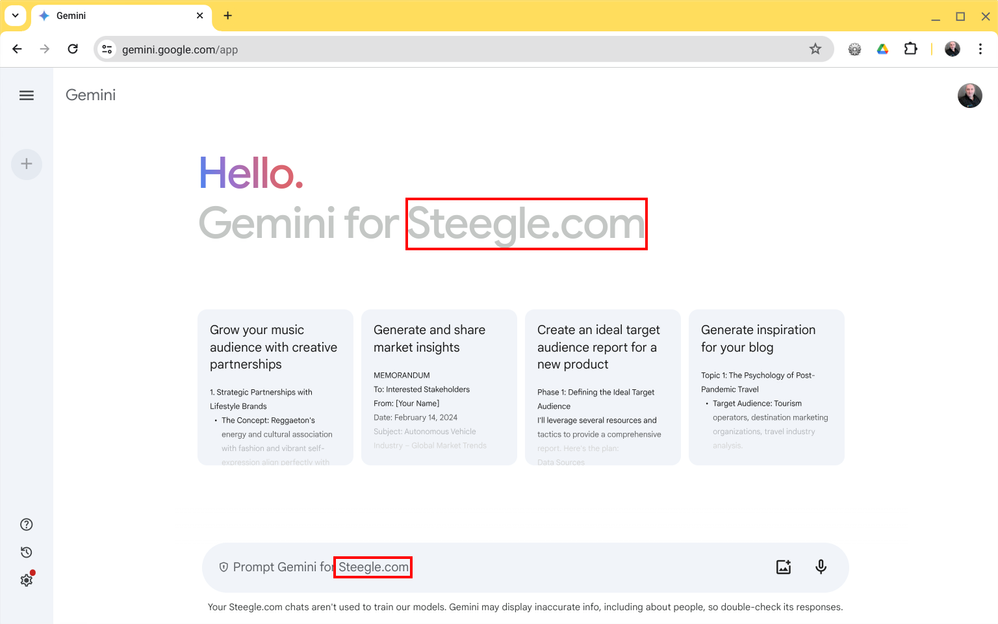Activate voice input with the microphone icon

[820, 566]
